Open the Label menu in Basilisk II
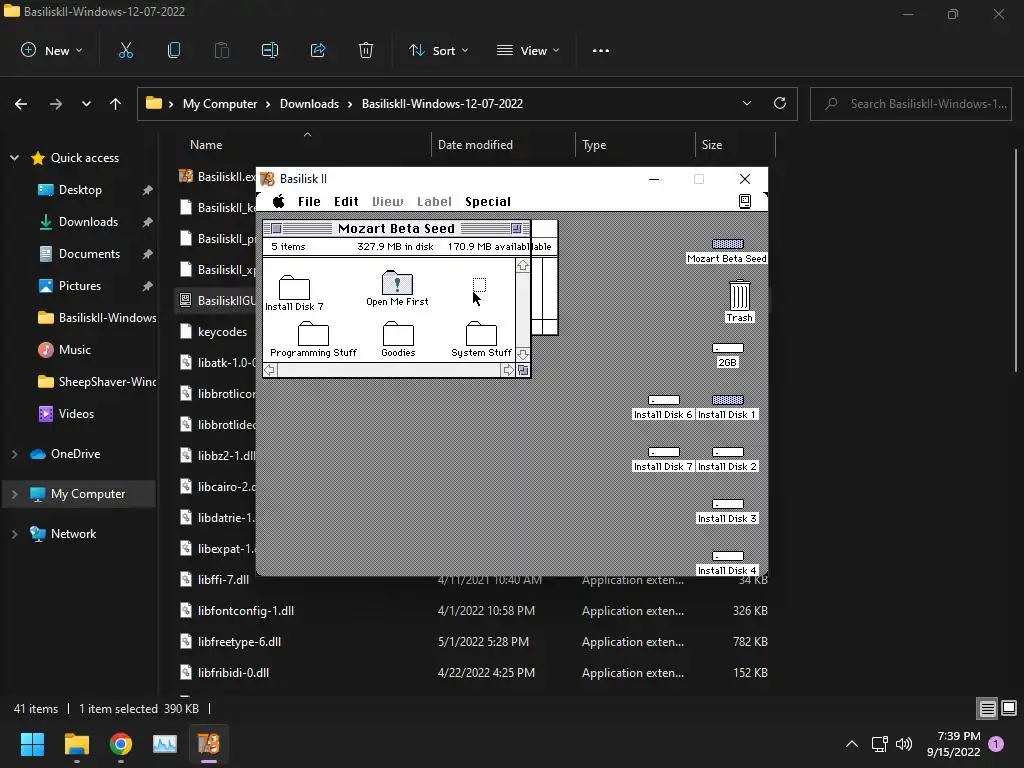 [434, 202]
